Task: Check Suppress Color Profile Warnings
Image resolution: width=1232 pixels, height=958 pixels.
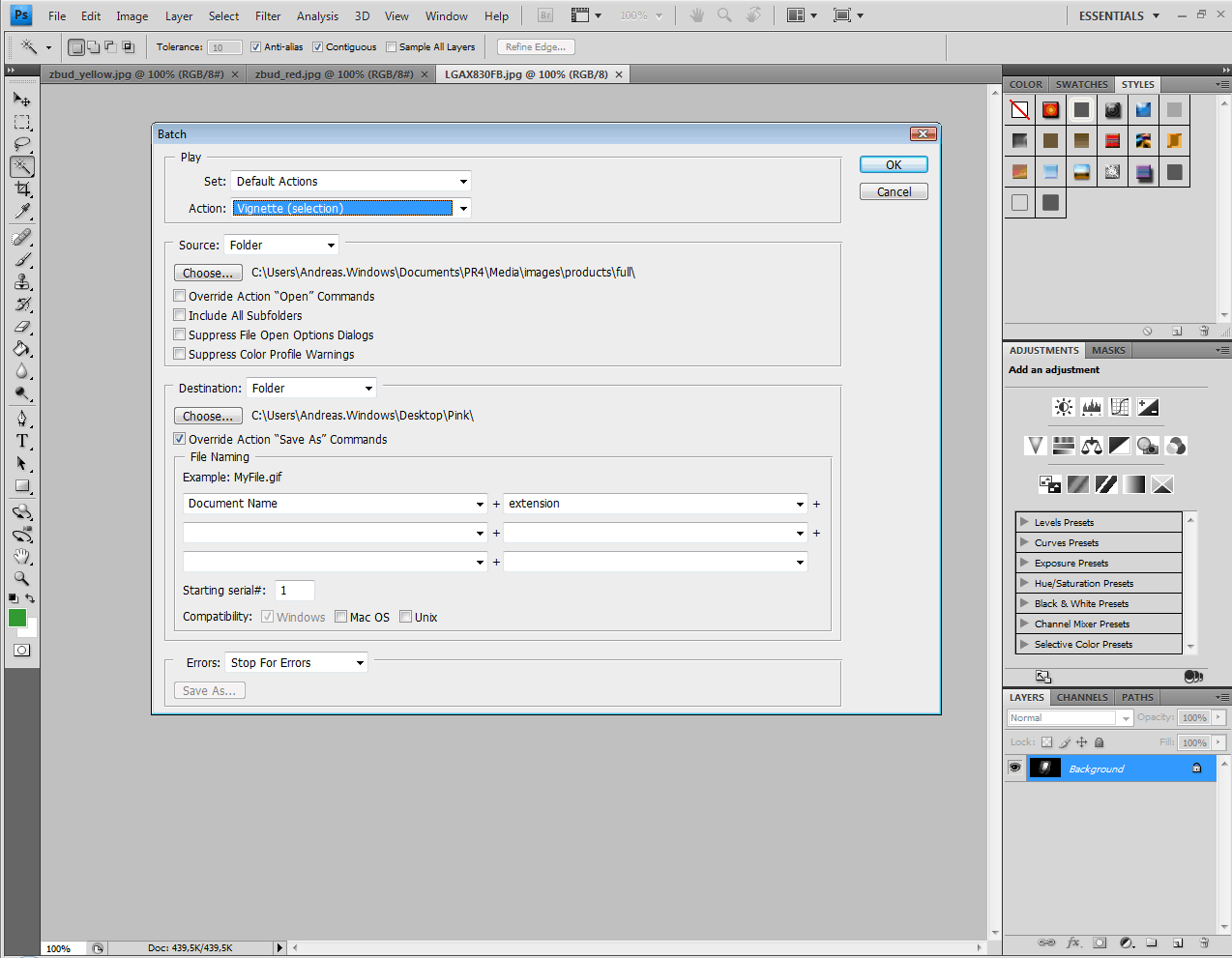Action: point(180,354)
